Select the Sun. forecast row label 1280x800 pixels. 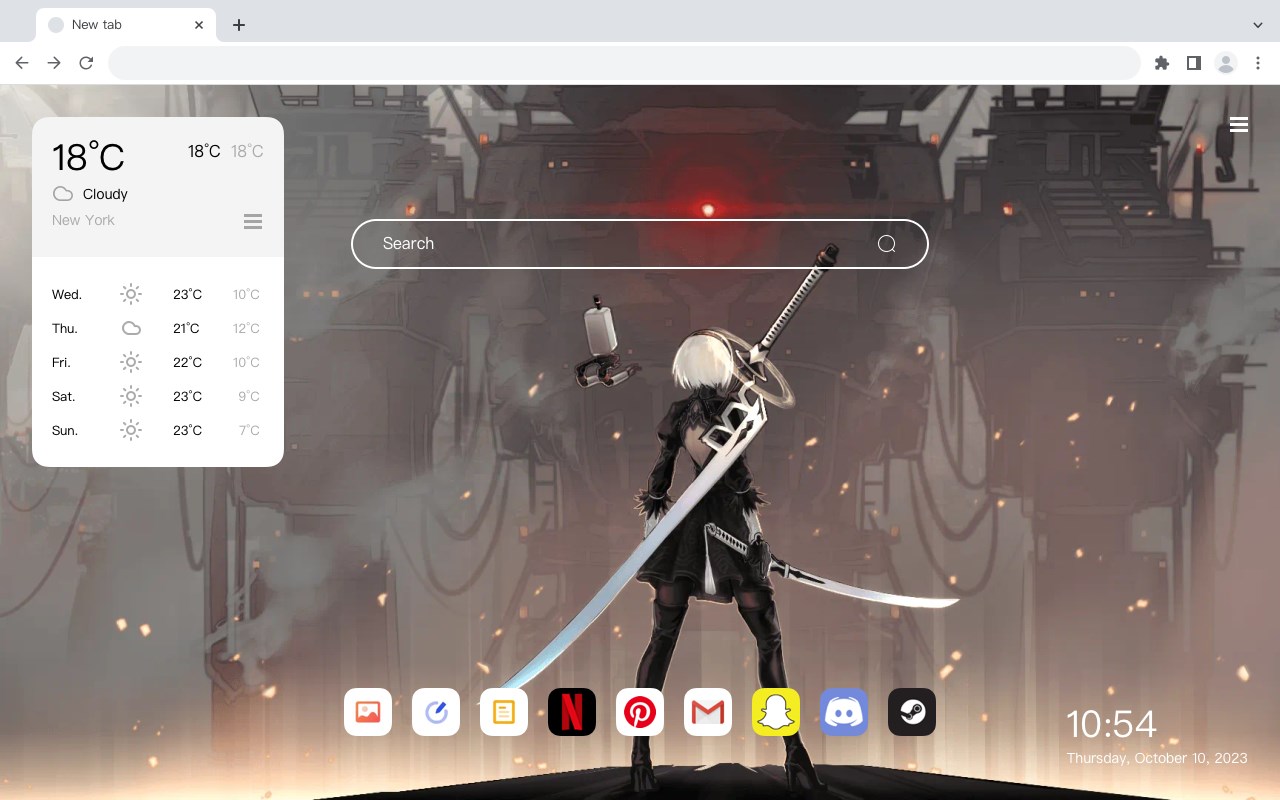click(x=65, y=431)
